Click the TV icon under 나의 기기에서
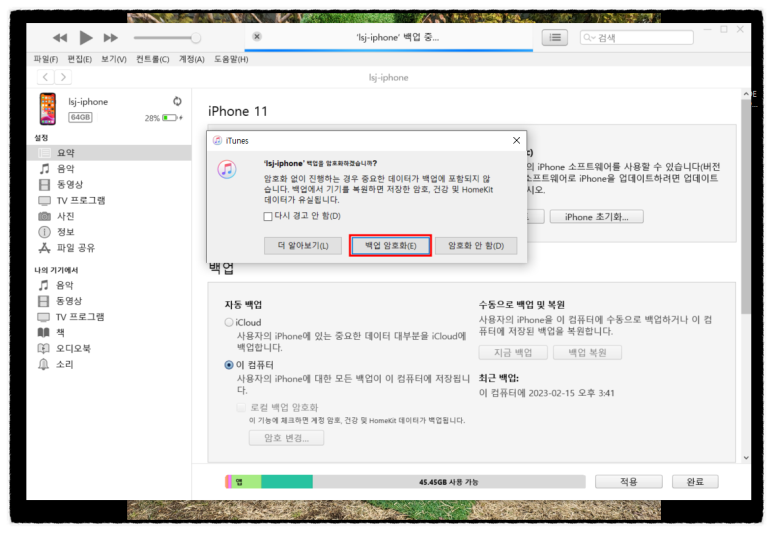 click(x=44, y=317)
